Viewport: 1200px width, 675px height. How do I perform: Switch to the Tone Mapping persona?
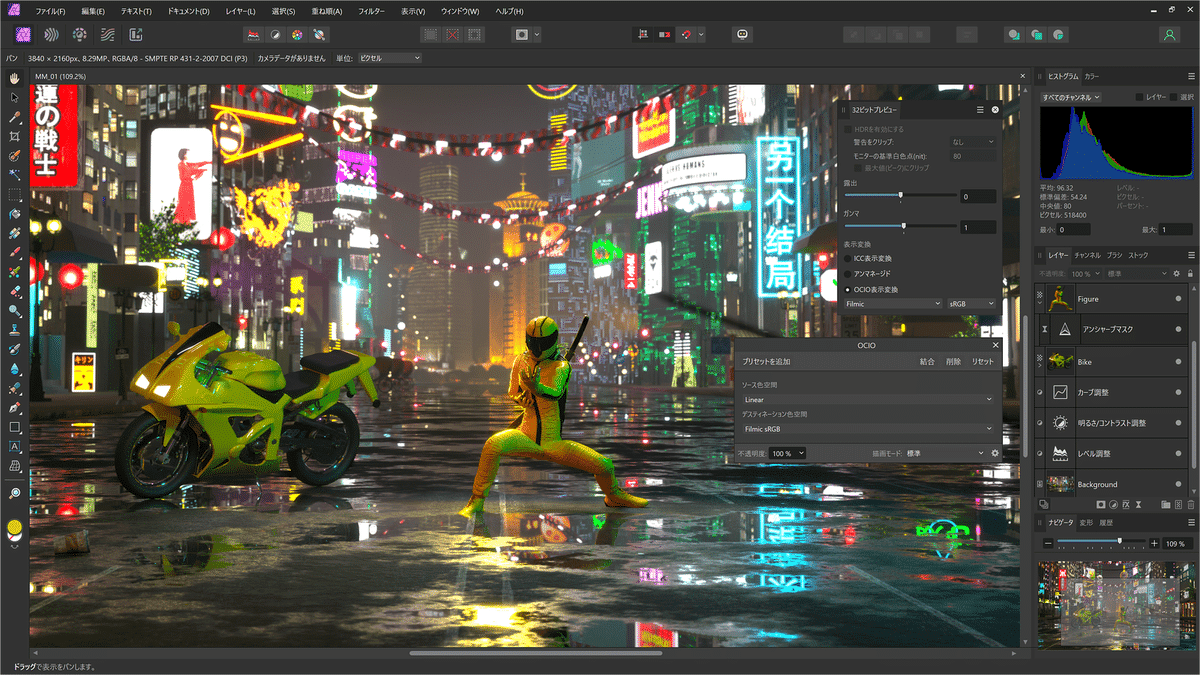pyautogui.click(x=107, y=34)
